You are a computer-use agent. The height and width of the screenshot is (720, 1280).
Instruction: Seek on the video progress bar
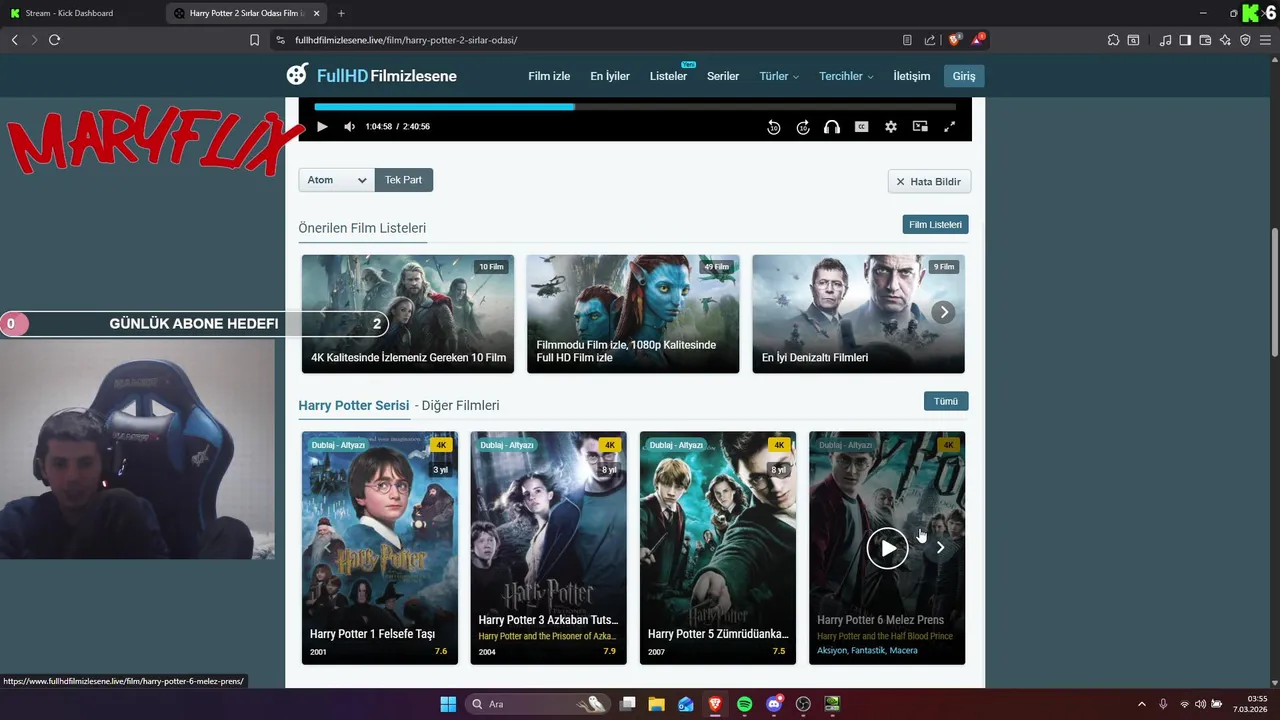(x=635, y=106)
